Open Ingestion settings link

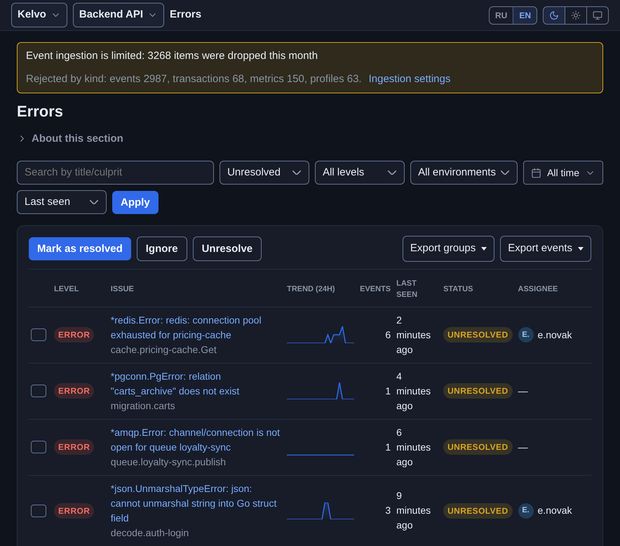(409, 79)
